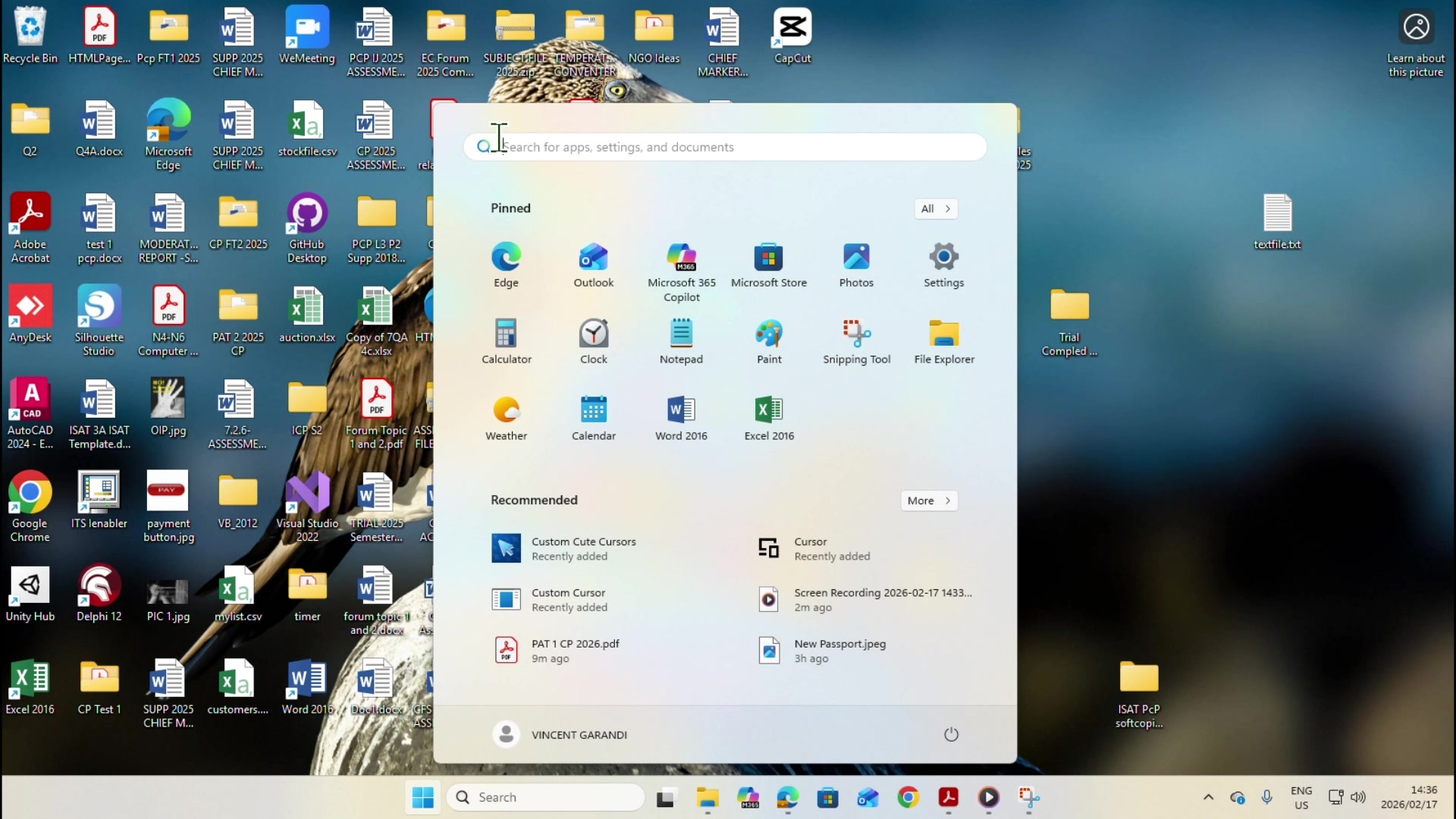The width and height of the screenshot is (1456, 819).
Task: Select the Google Chrome desktop shortcut
Action: tap(30, 507)
